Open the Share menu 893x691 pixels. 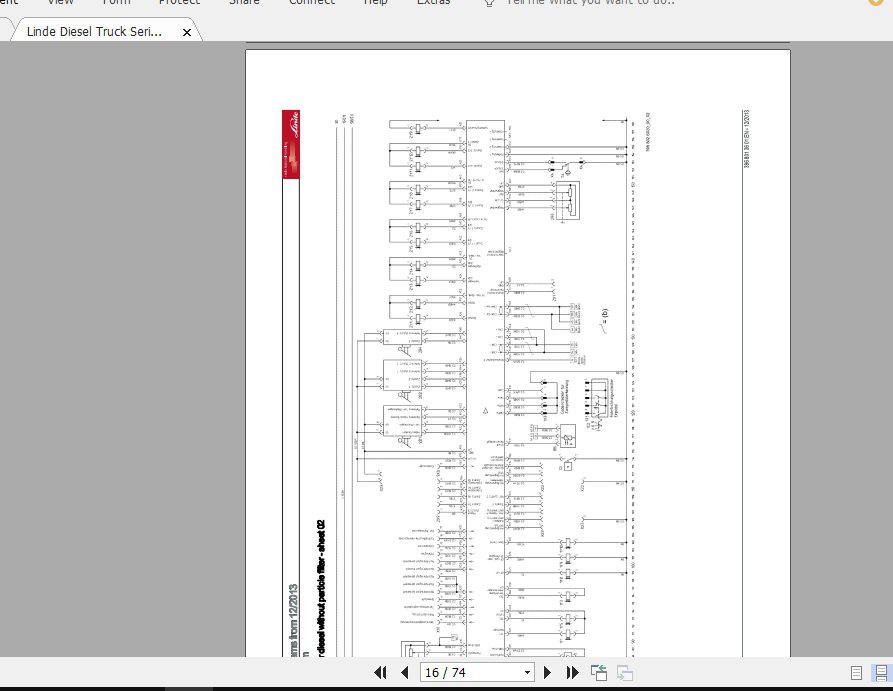coord(244,2)
